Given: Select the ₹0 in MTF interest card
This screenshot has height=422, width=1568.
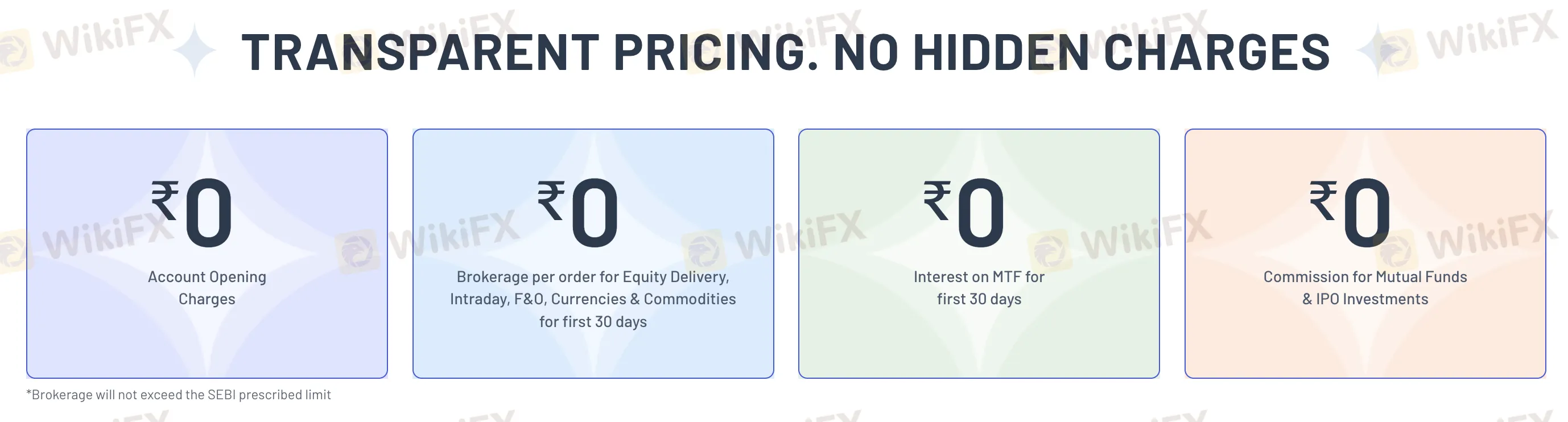Looking at the screenshot, I should pos(964,213).
